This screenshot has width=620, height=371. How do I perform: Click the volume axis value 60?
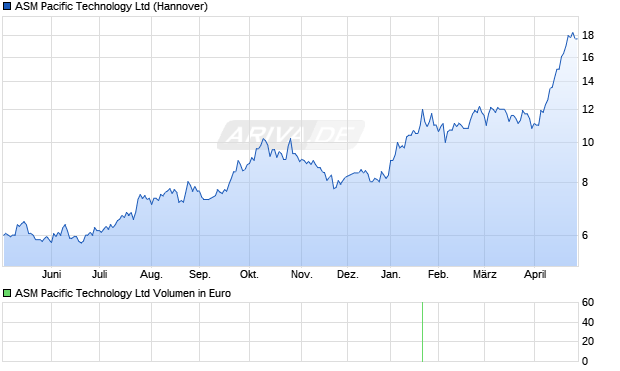(x=588, y=302)
